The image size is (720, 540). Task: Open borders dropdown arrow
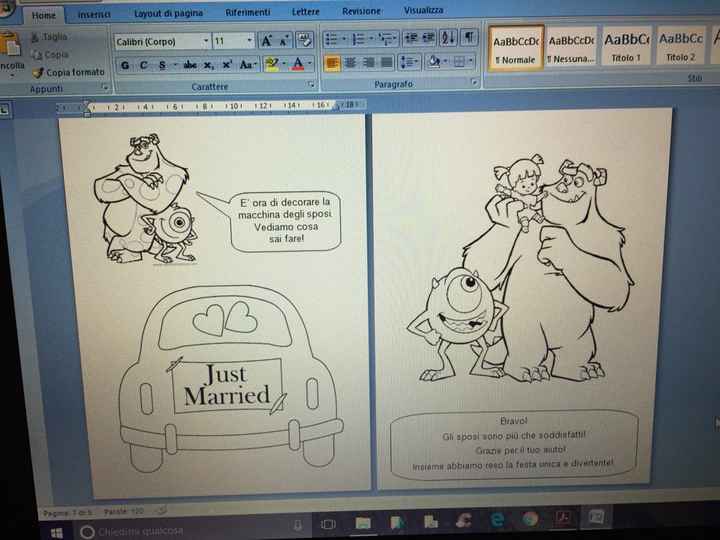(x=471, y=61)
